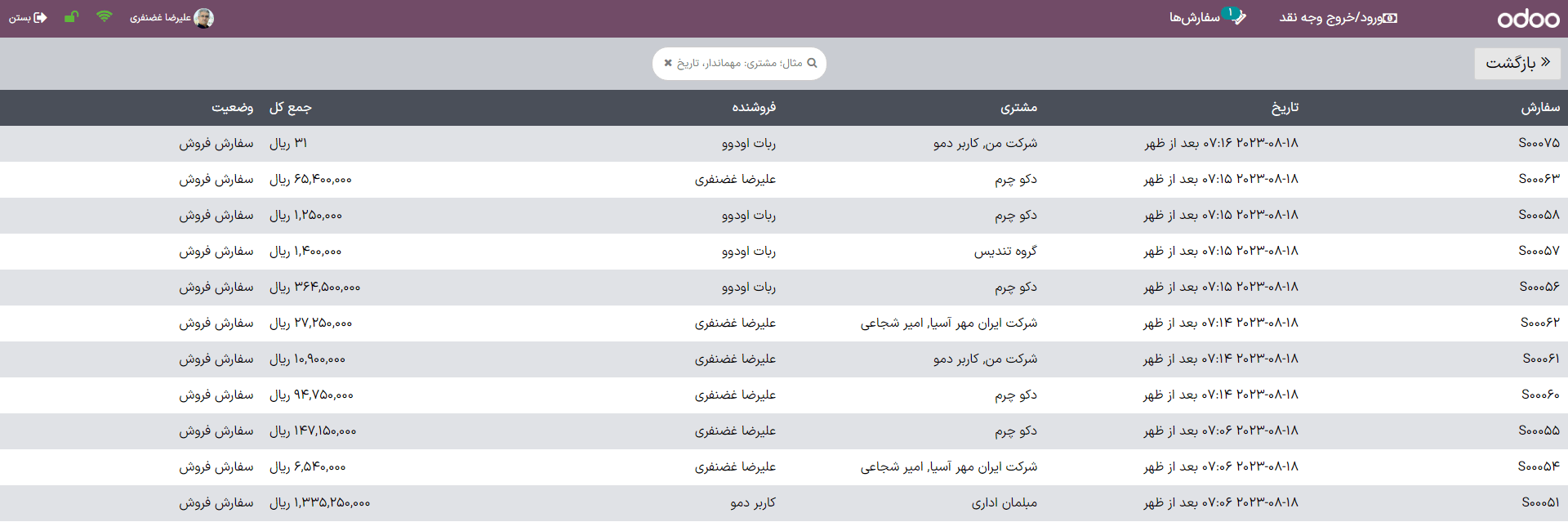This screenshot has height=522, width=1568.
Task: Open the سفارش‌ها orders menu
Action: tap(1194, 18)
